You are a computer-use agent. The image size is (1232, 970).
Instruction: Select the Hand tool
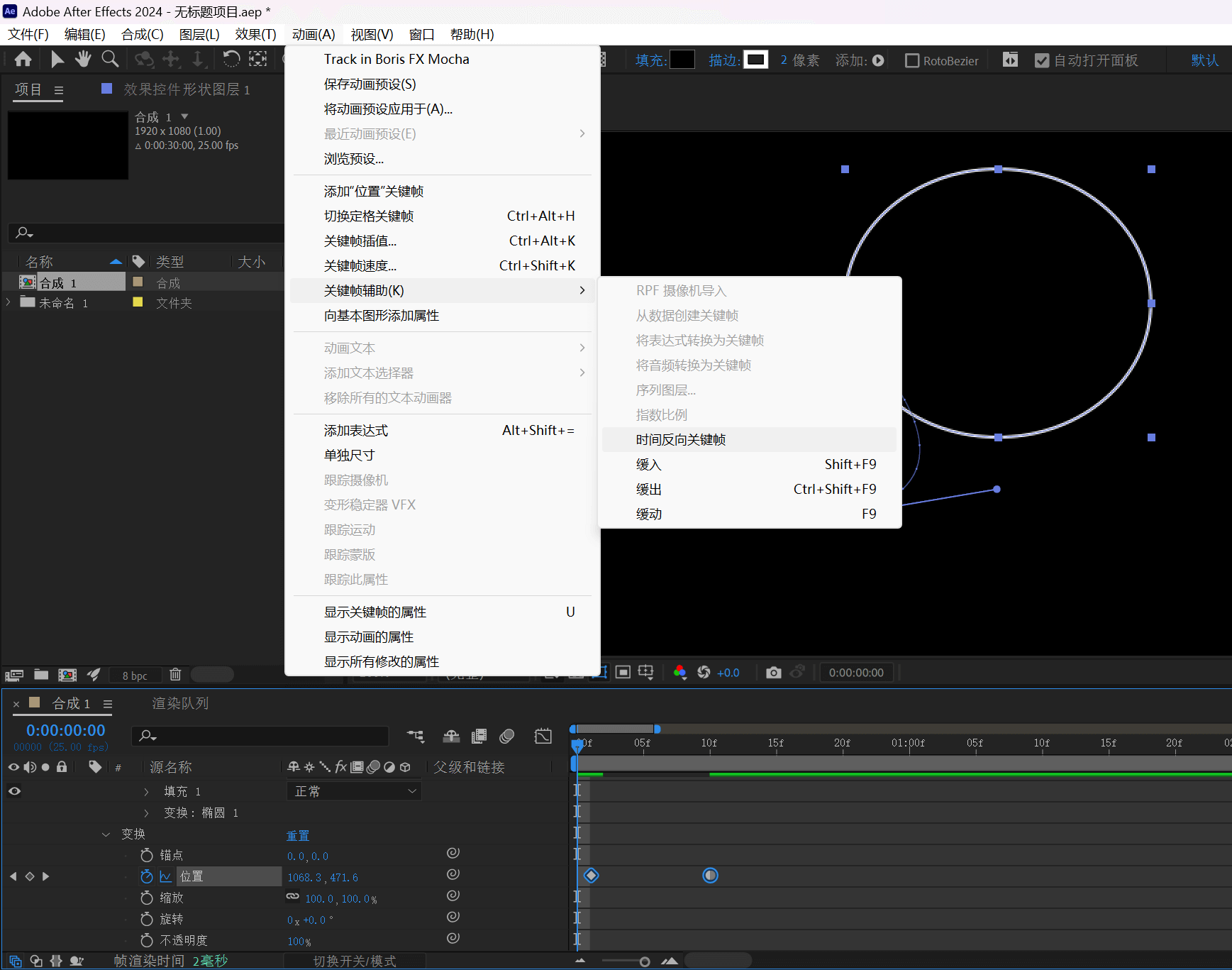84,60
